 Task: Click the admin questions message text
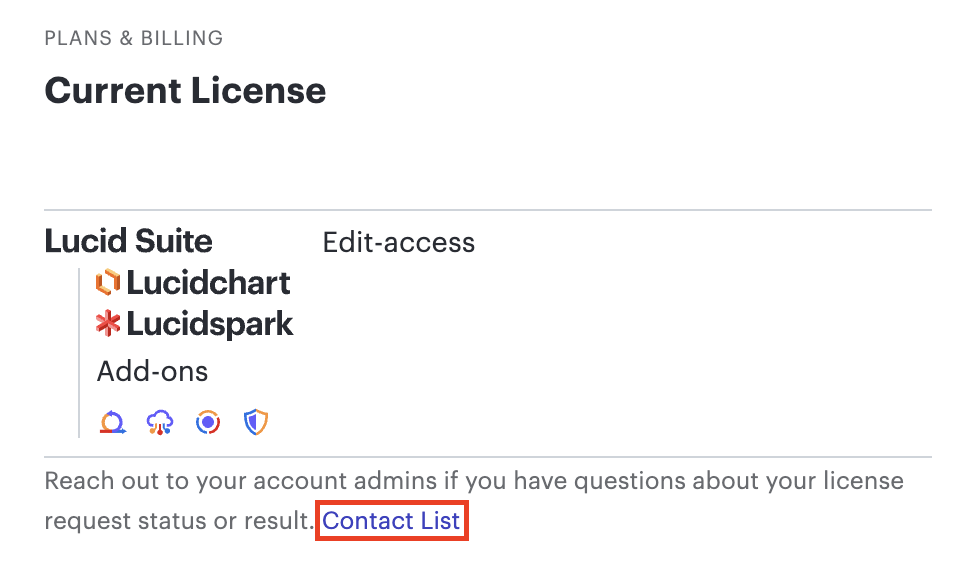tap(472, 481)
